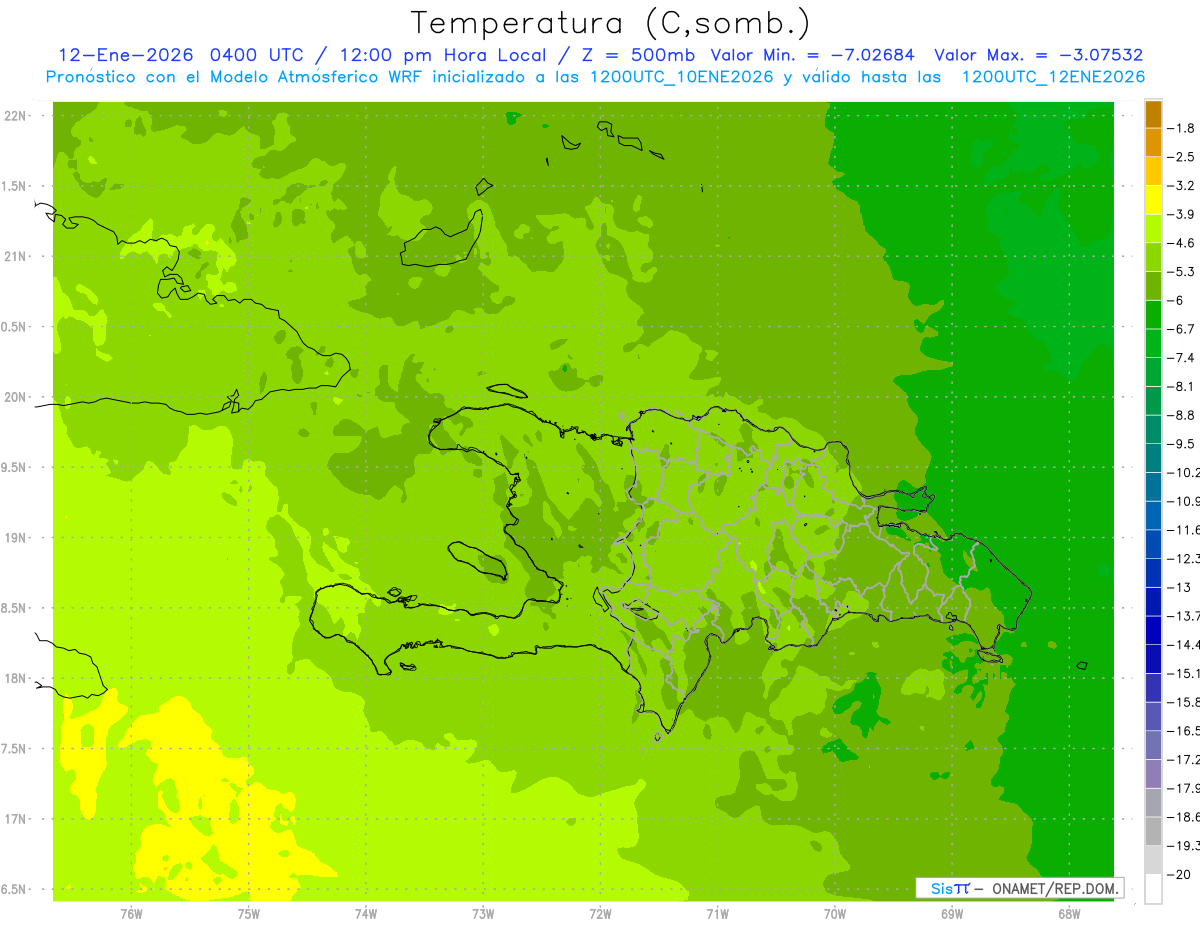Click the olive-green swatch between -5.3 and -6
Screen dimensions: 1200x927
pos(1153,286)
